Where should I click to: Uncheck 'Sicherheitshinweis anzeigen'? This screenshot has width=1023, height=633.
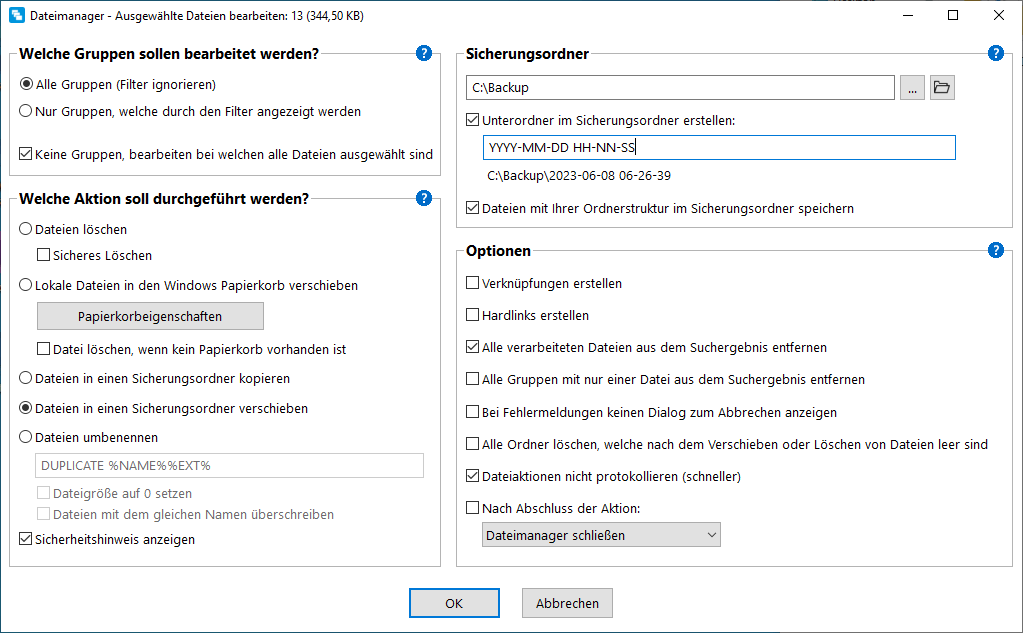pos(26,540)
